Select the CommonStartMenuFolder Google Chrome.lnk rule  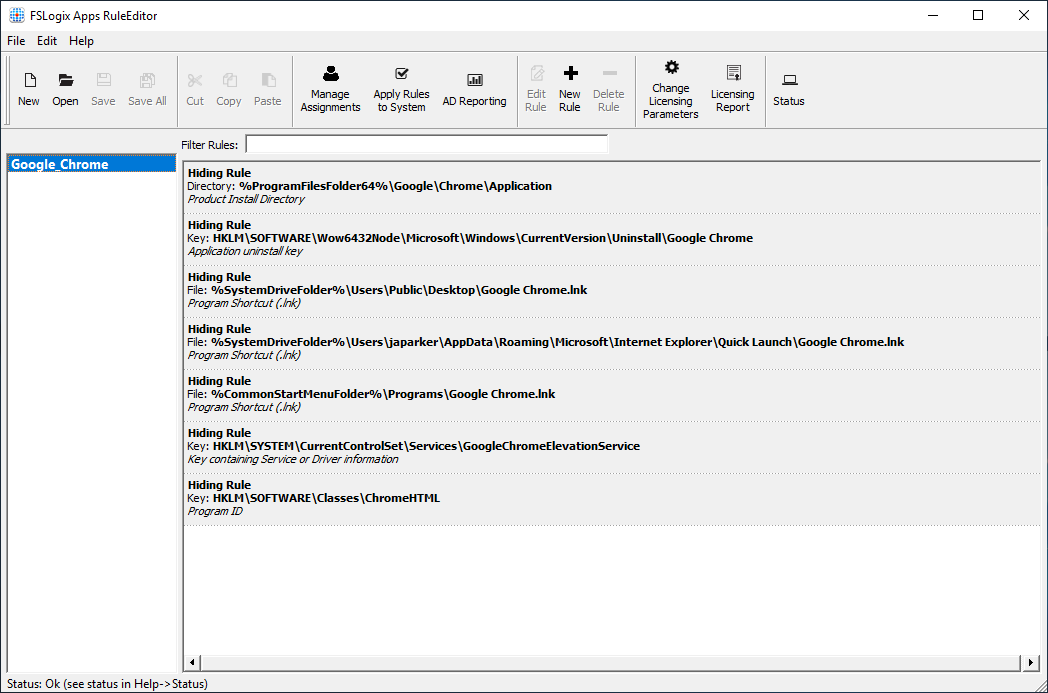click(x=612, y=395)
